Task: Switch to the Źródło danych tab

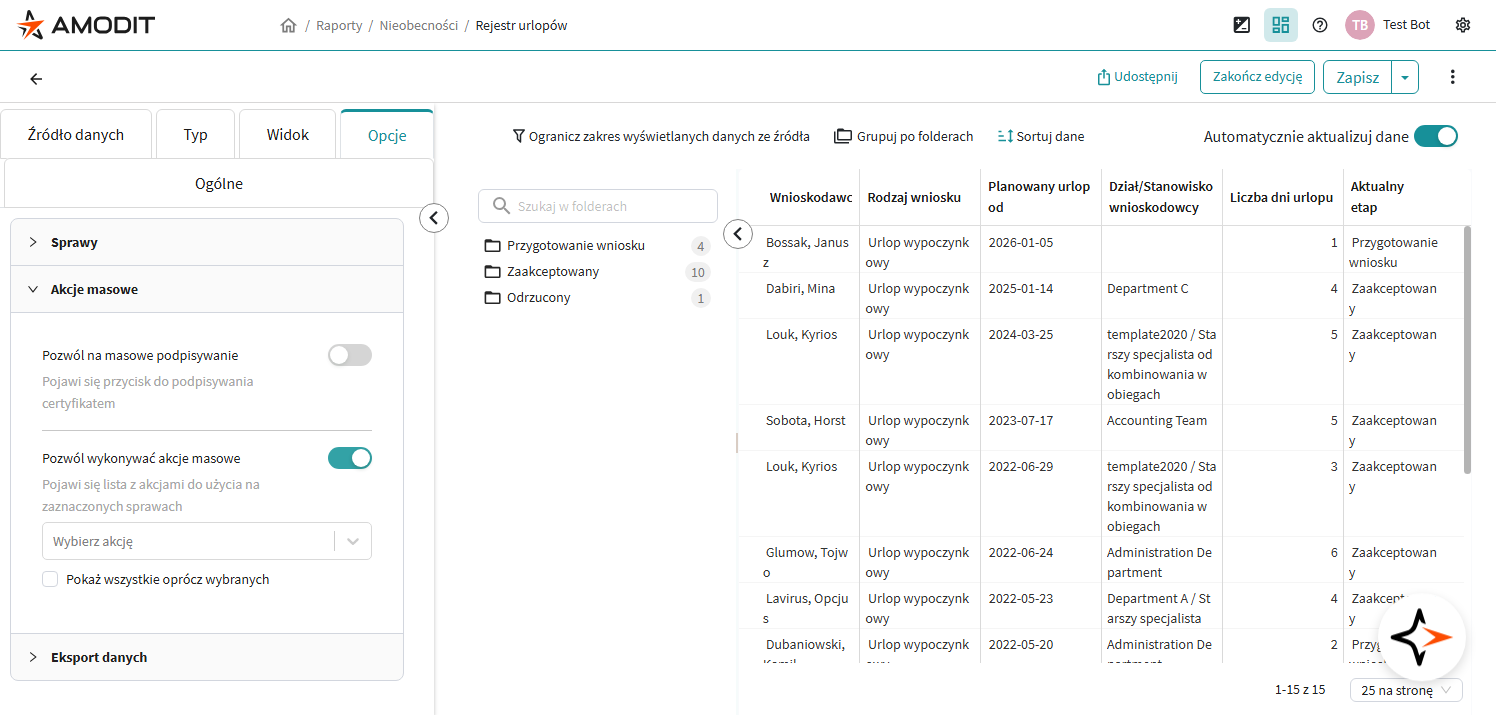Action: 76,135
